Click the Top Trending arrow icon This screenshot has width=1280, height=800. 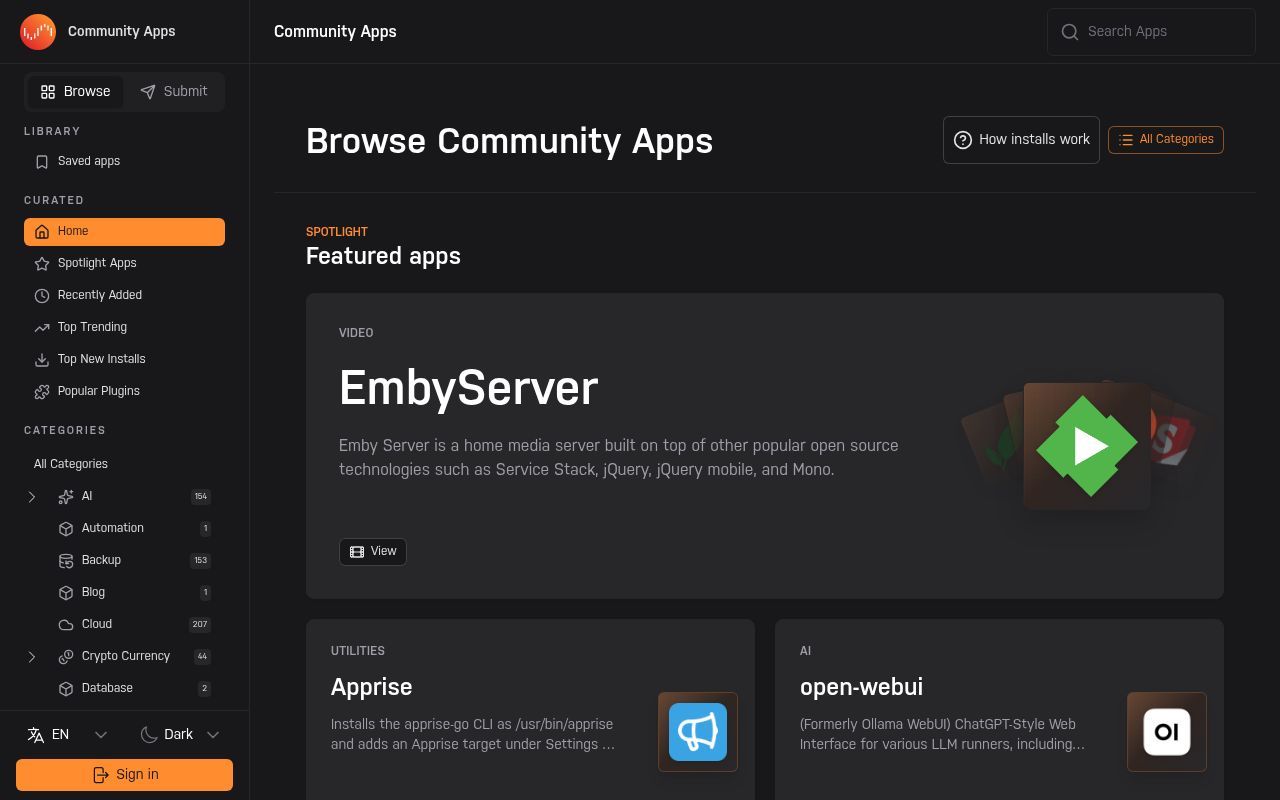(42, 328)
